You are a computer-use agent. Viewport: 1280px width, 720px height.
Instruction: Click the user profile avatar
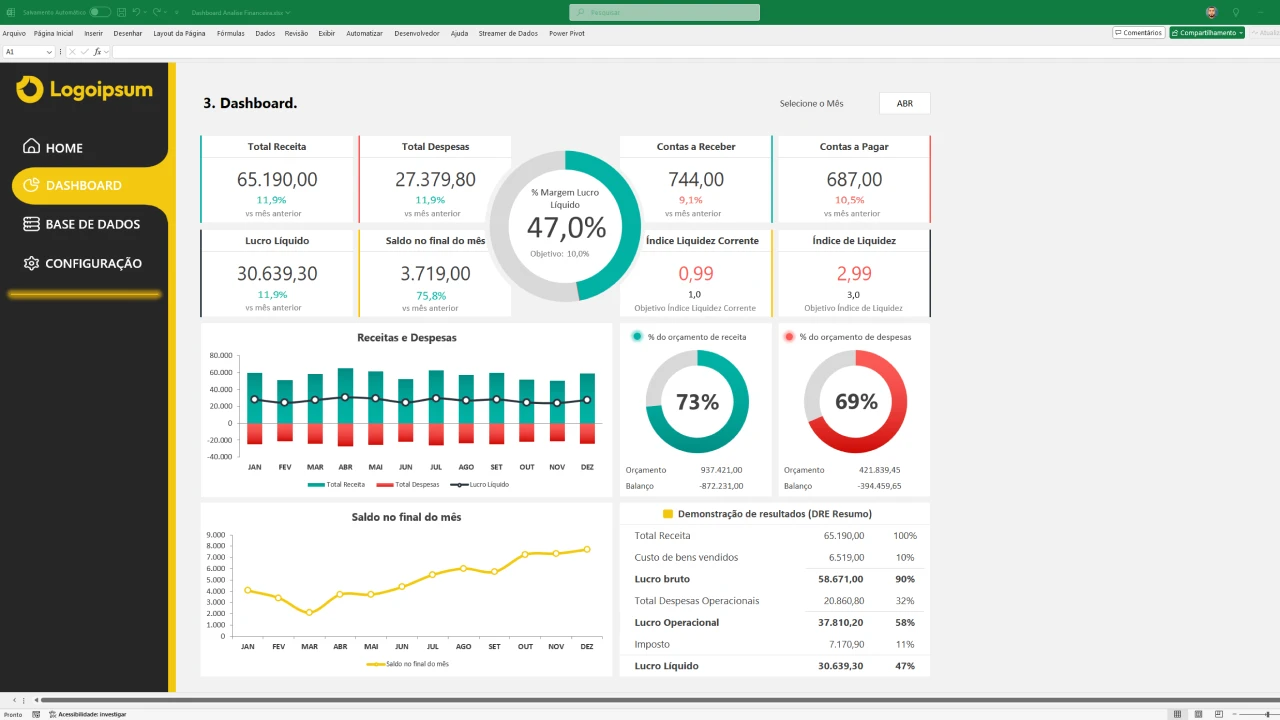[1211, 12]
